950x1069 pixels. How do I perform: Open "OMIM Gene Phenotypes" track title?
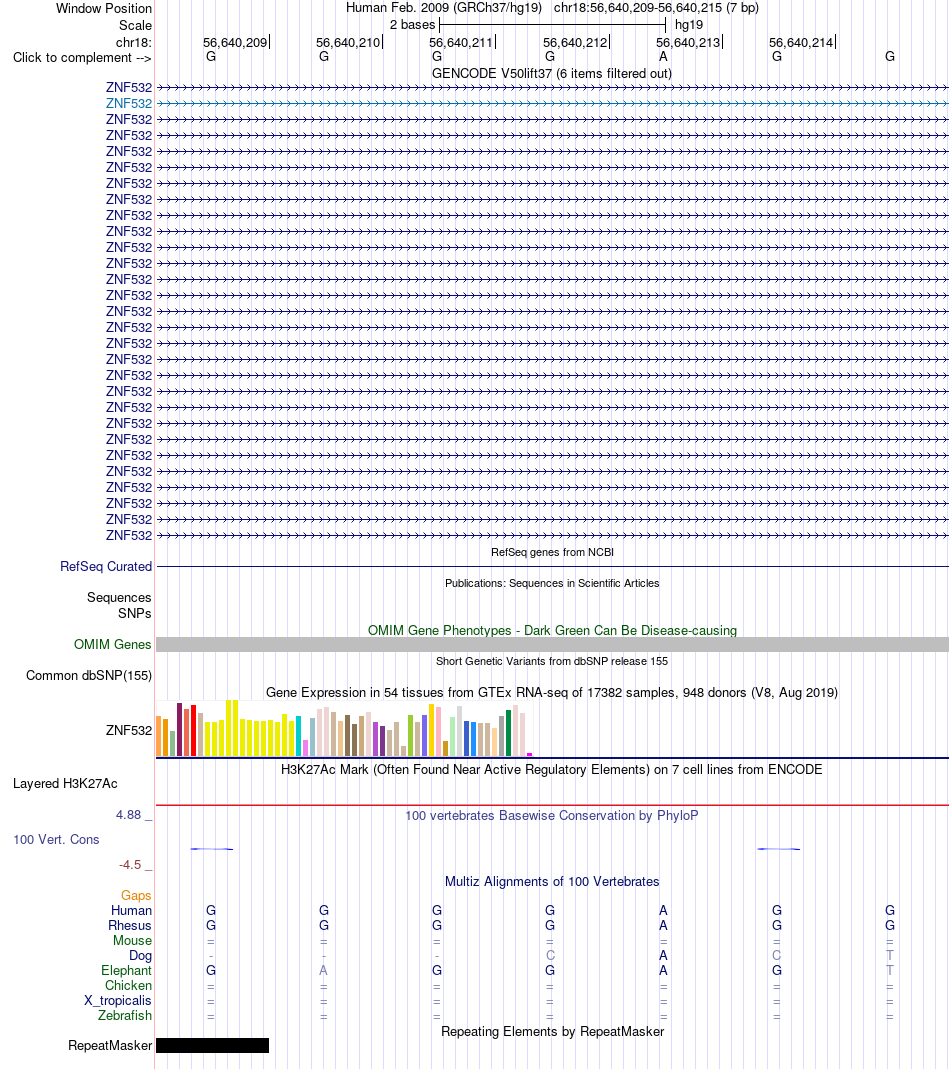pyautogui.click(x=552, y=631)
